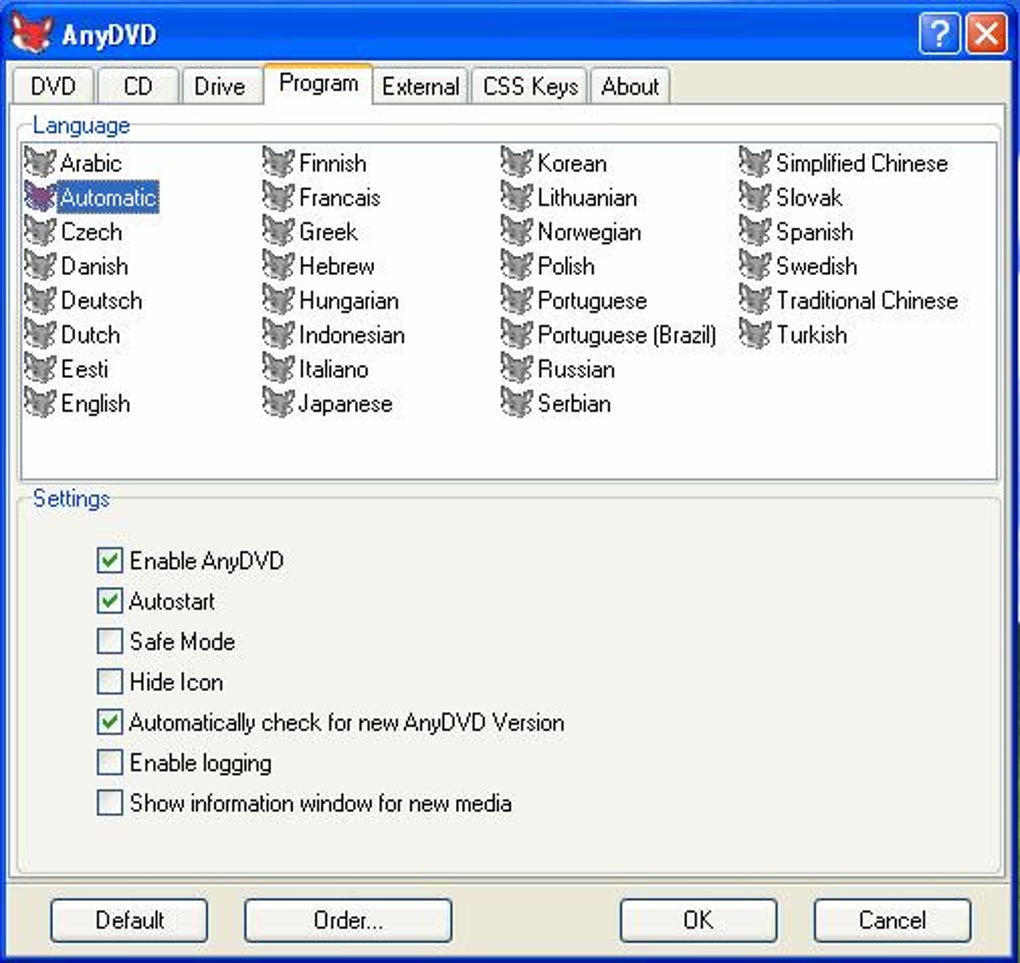Viewport: 1020px width, 963px height.
Task: Toggle automatic check for new AnyDVD Version
Action: [109, 722]
